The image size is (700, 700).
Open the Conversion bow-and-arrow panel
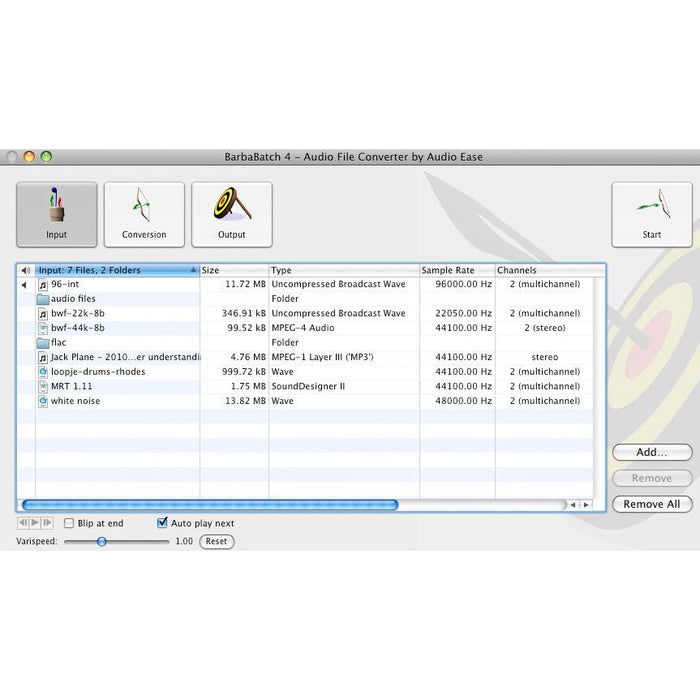click(x=144, y=214)
